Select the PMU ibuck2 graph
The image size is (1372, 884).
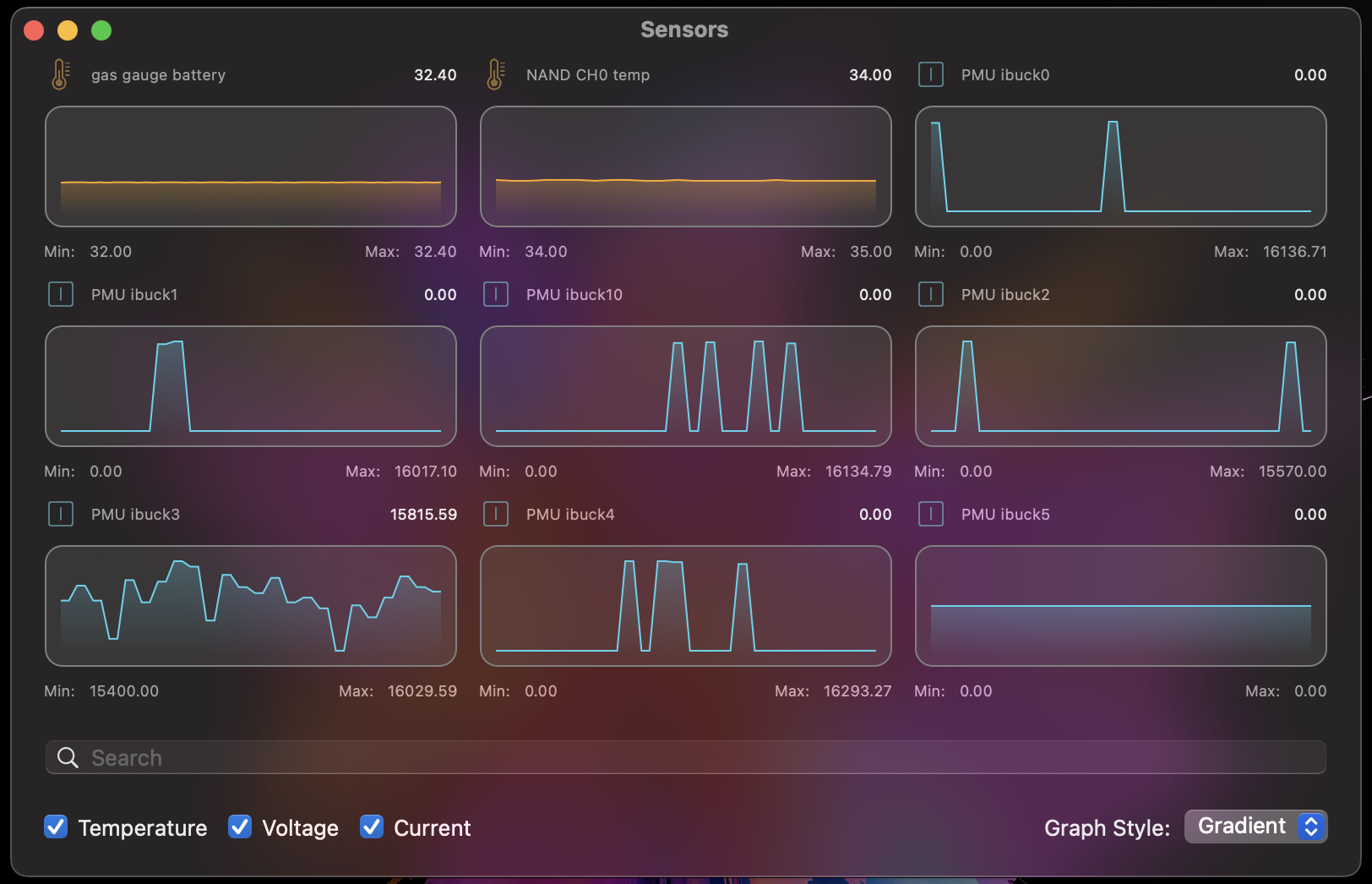tap(1121, 386)
